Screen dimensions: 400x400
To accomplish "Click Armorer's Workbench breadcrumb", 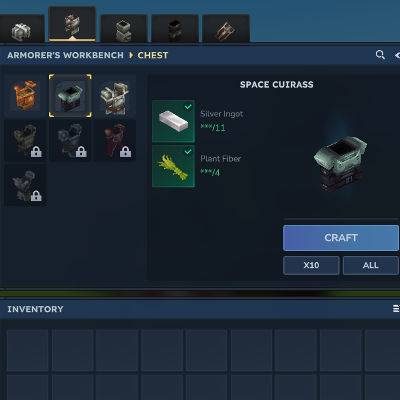I will [x=65, y=55].
